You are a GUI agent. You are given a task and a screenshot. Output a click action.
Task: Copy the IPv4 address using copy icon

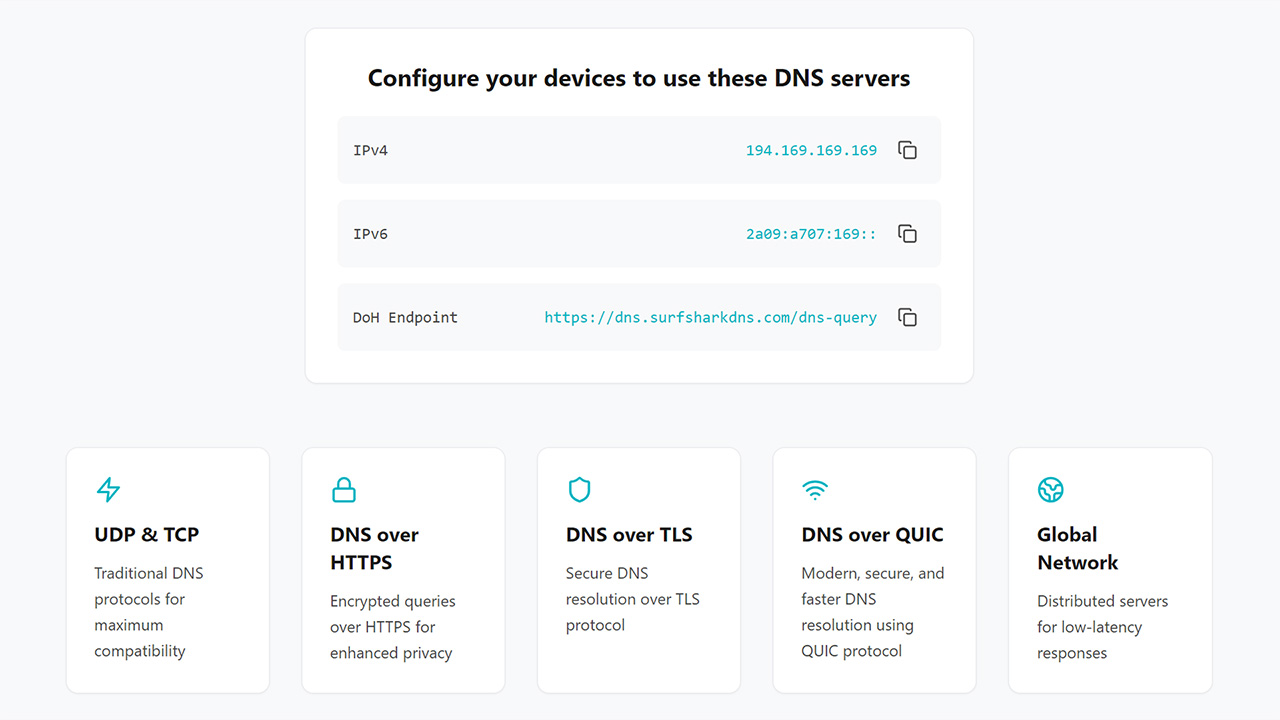click(x=907, y=150)
